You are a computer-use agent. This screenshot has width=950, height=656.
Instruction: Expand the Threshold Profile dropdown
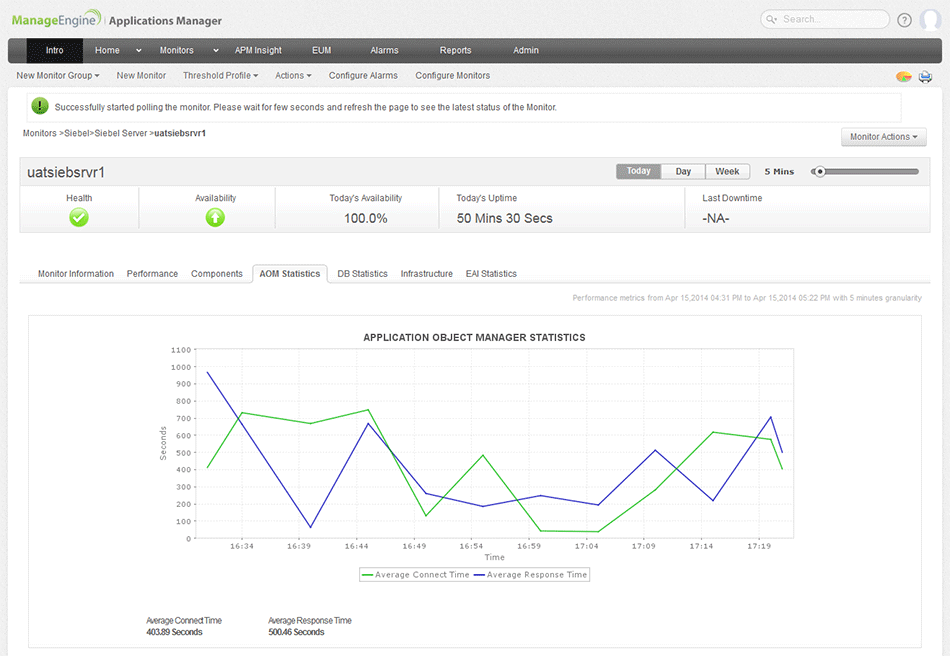(220, 76)
